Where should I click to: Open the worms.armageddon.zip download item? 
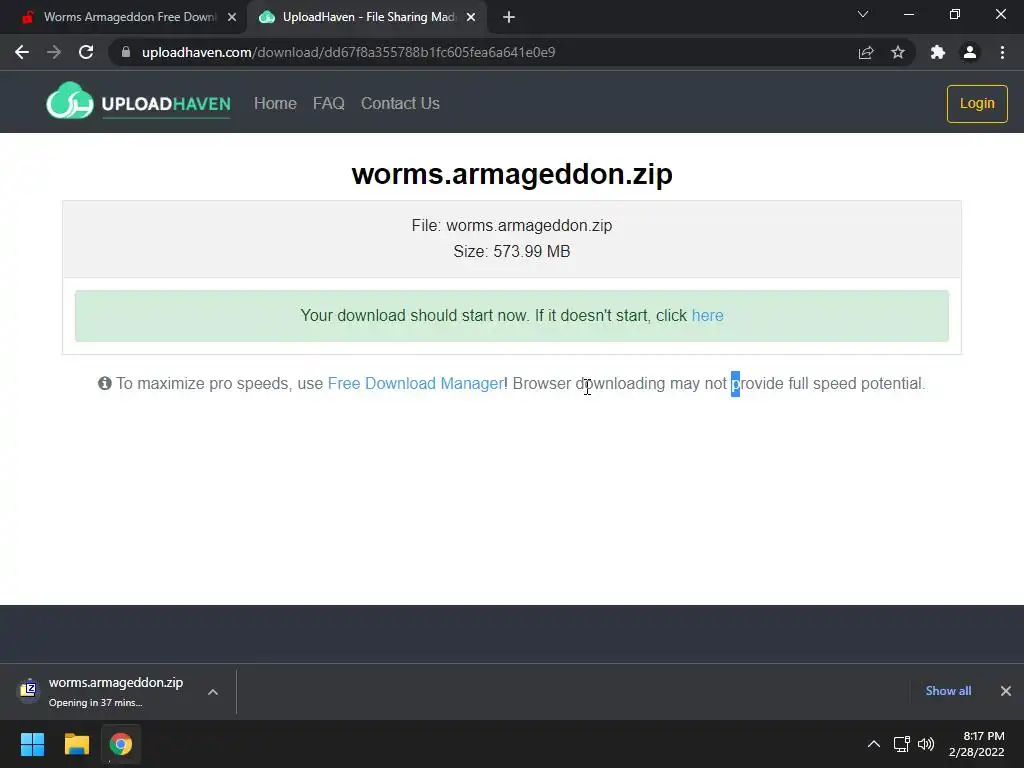coord(116,691)
